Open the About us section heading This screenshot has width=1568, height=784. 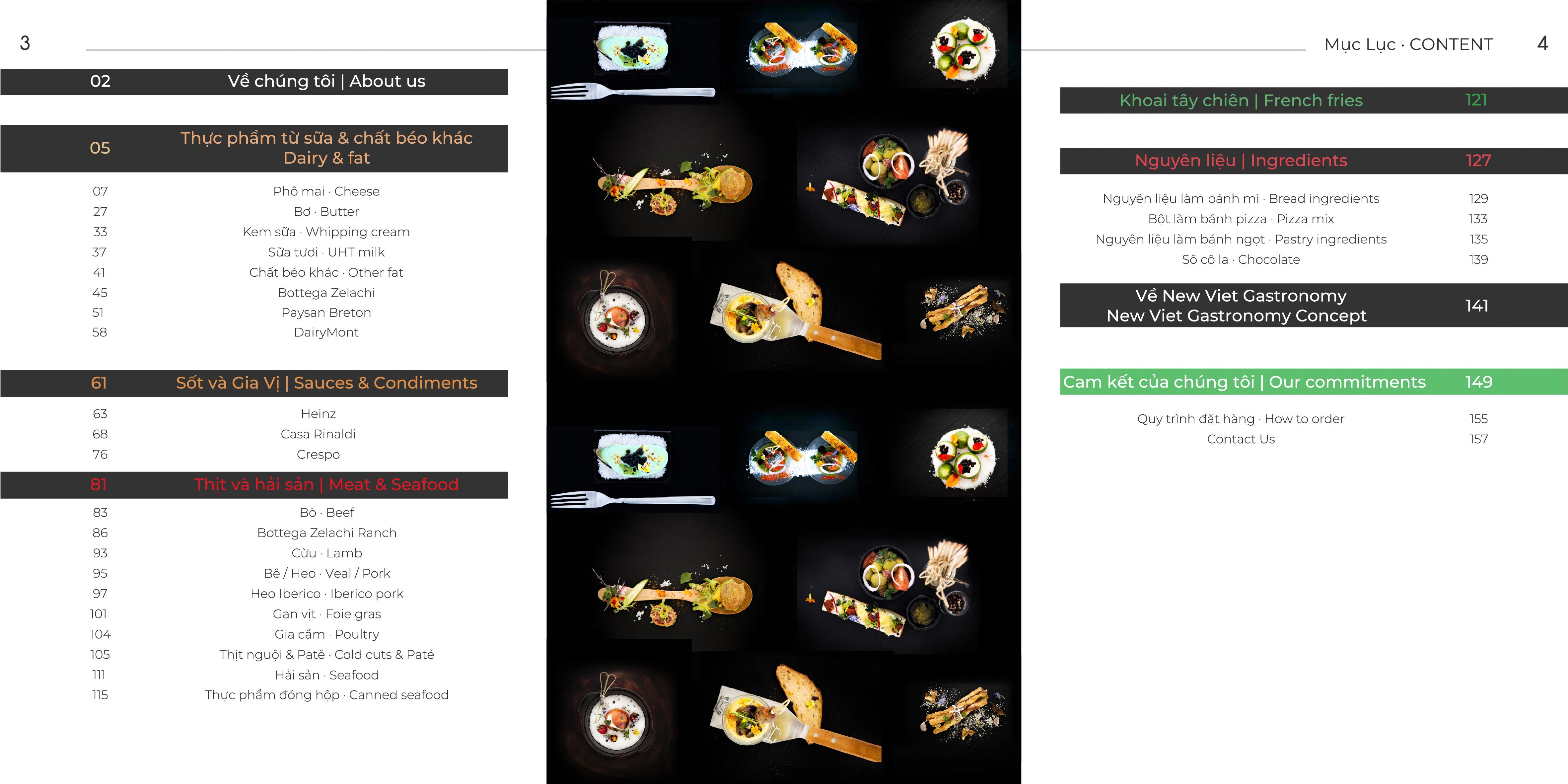coord(254,82)
